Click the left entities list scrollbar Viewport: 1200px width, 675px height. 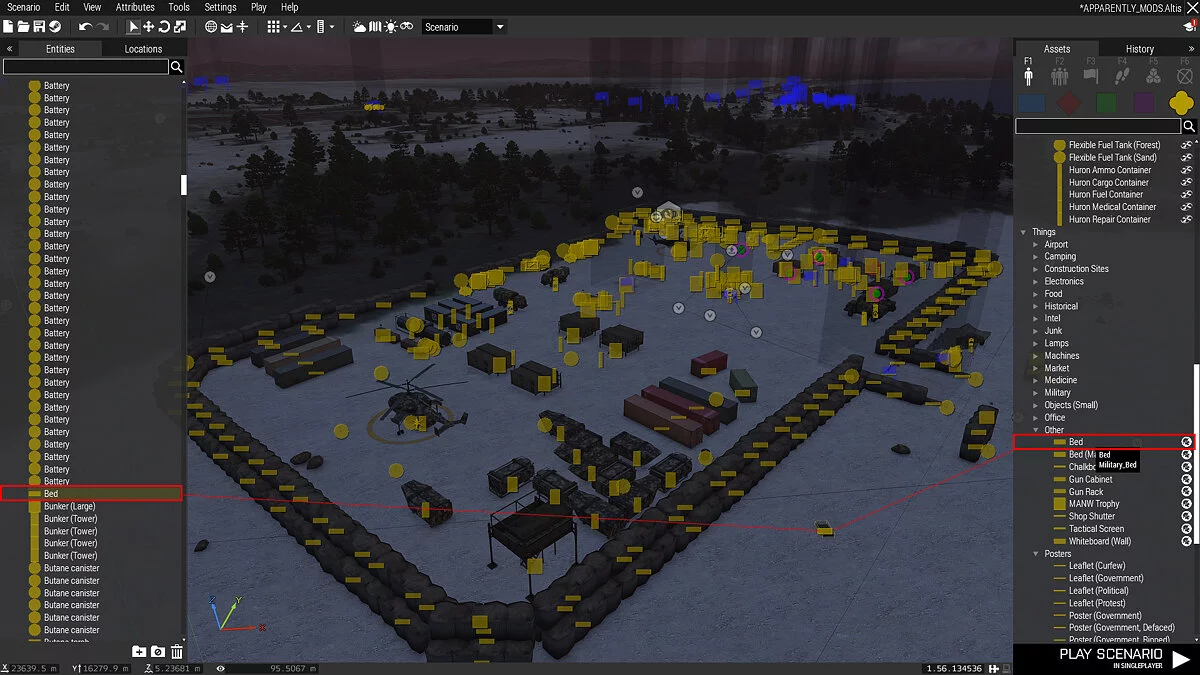point(183,185)
